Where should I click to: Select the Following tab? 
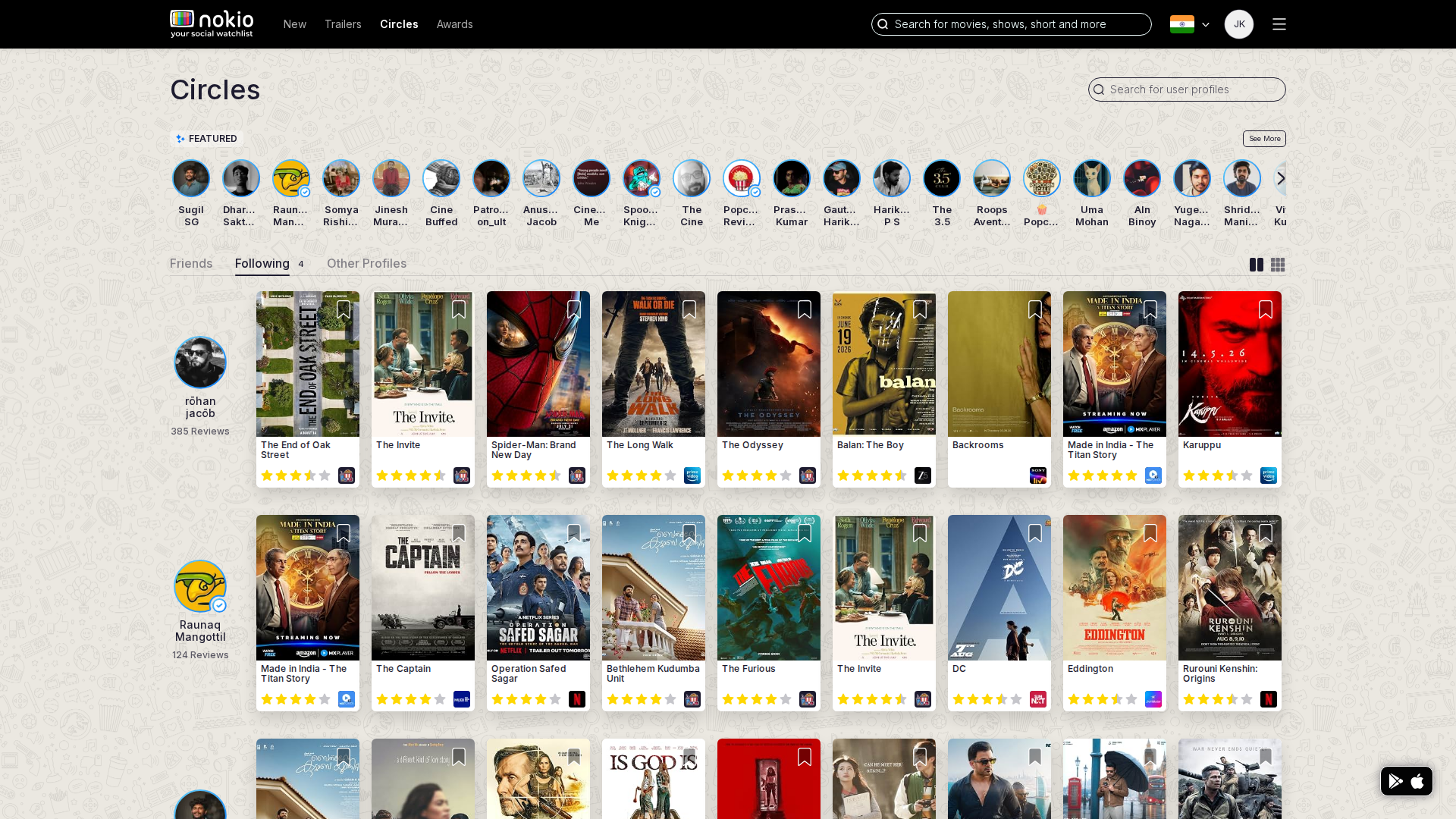262,263
